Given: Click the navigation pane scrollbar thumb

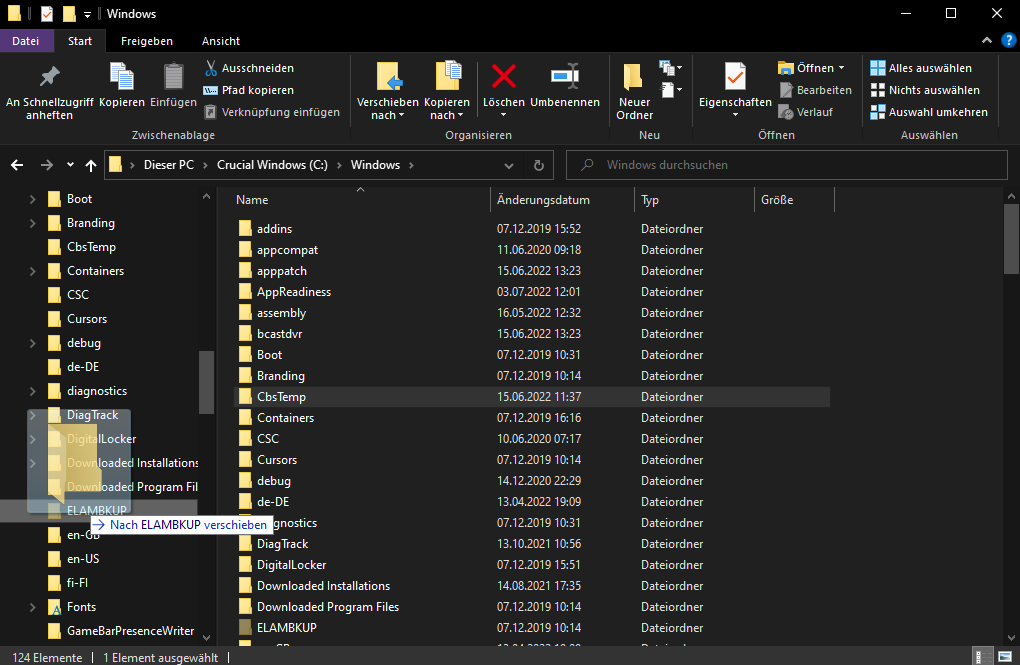Looking at the screenshot, I should [206, 383].
